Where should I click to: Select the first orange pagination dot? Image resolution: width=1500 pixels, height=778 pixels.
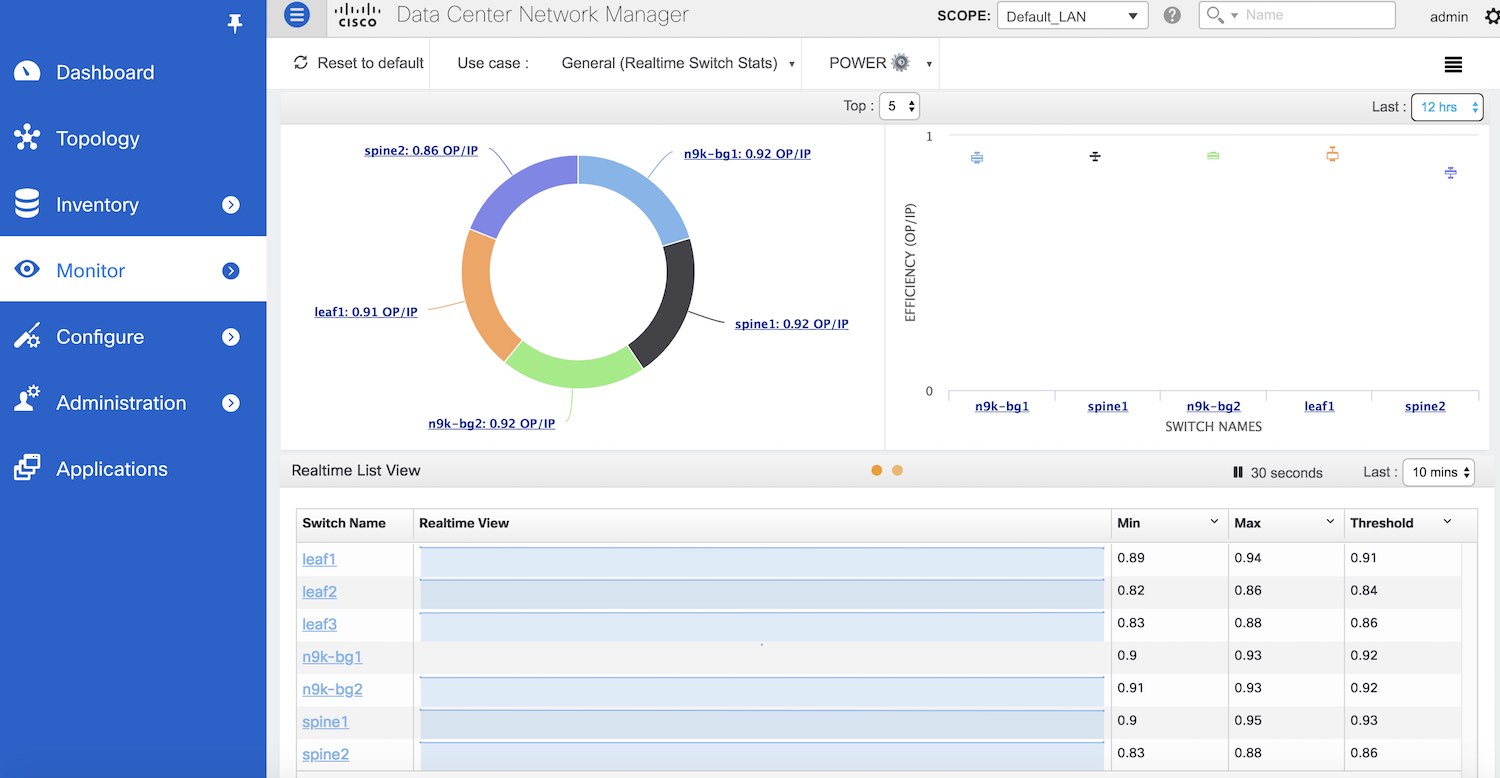877,470
